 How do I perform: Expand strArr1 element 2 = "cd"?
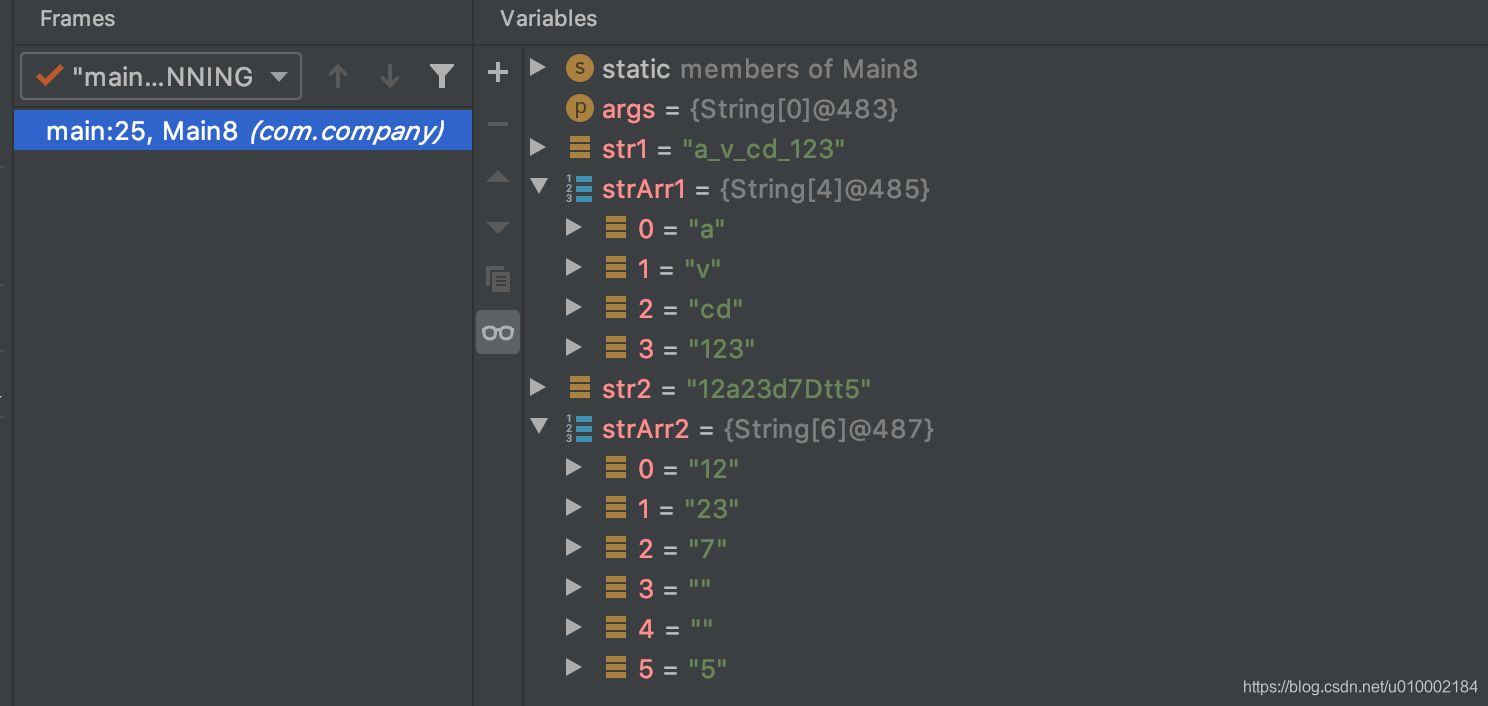573,307
